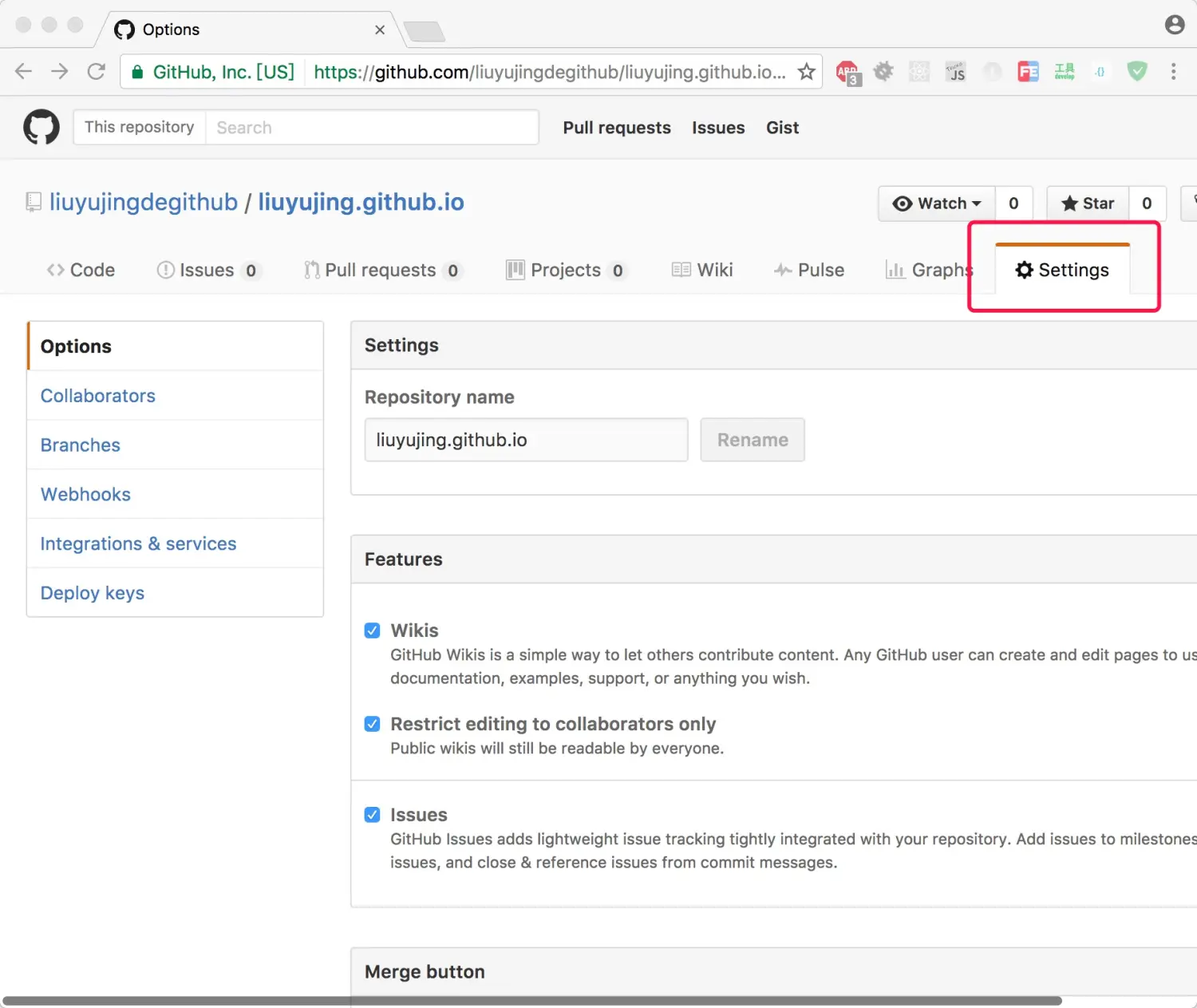
Task: Click the browser forward arrow
Action: 60,72
